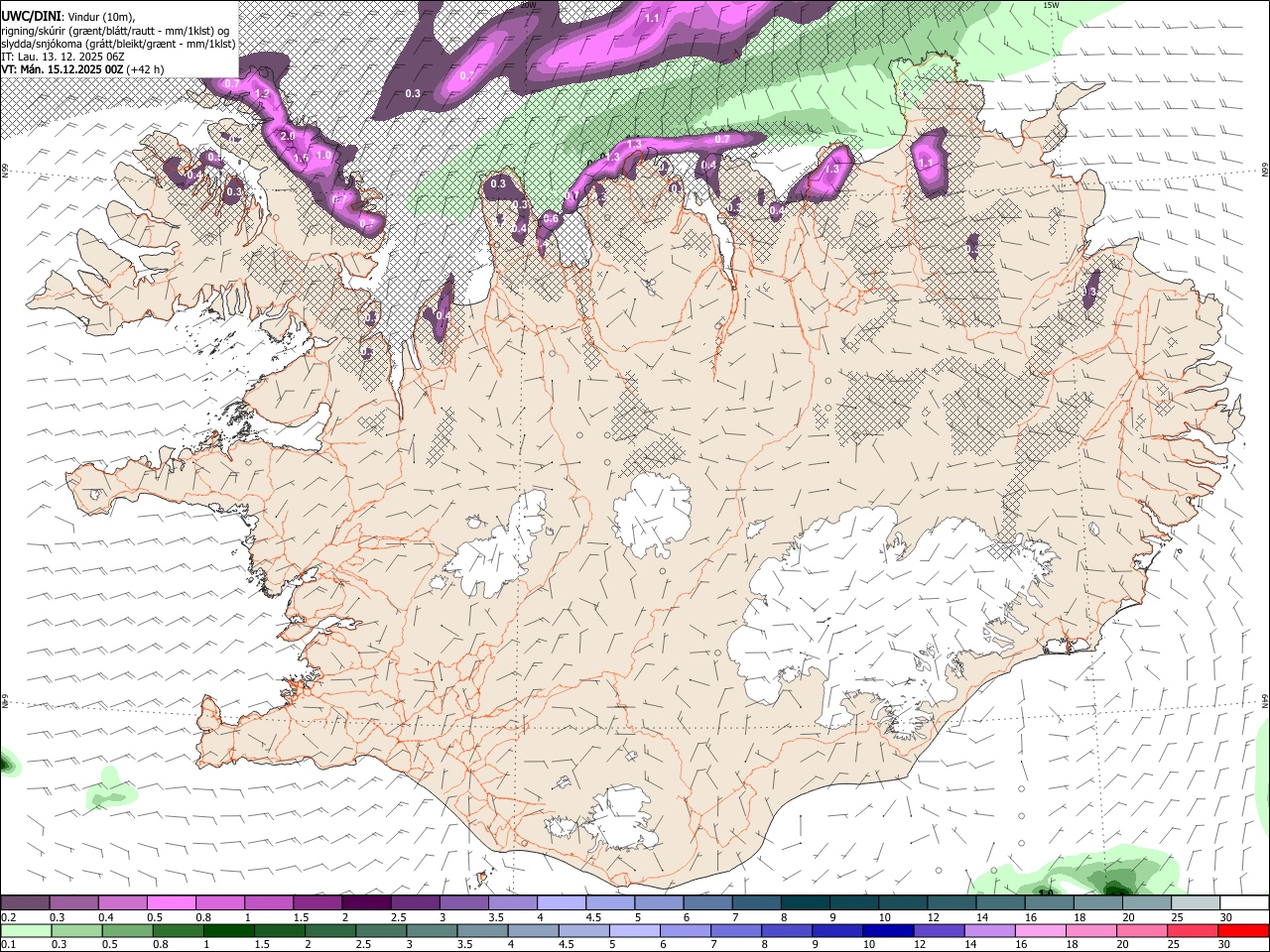Screen dimensions: 1270x952
Task: Click the 'IT: Lau. 13. 12. 2025 06Z' line
Action: 63,57
